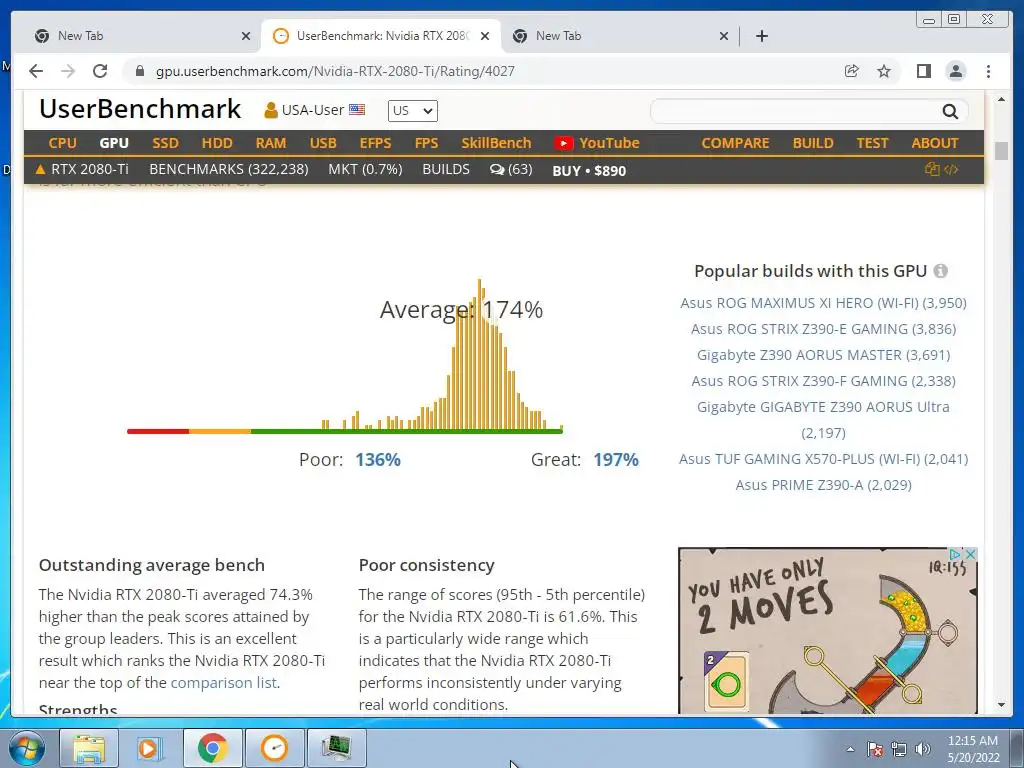Open a new tab with plus button
Screen dimensions: 1024x768
tap(761, 36)
